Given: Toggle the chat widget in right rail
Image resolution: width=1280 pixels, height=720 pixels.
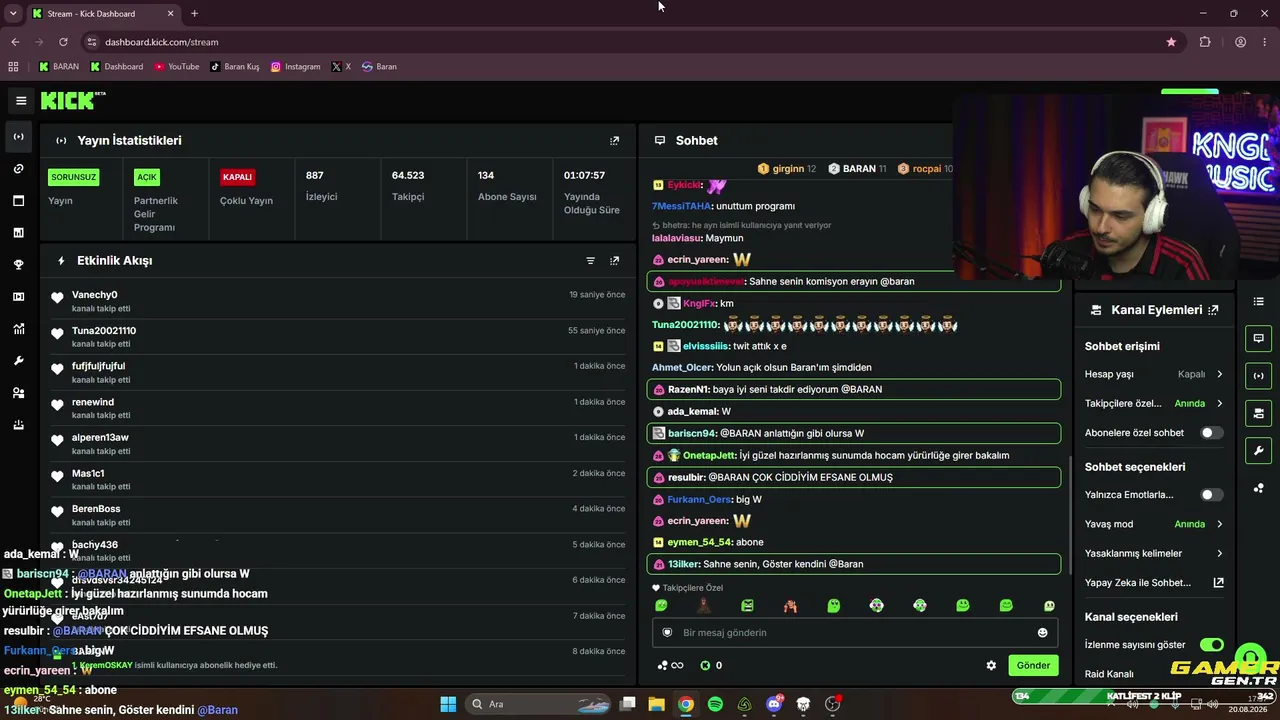Looking at the screenshot, I should click(x=1258, y=338).
